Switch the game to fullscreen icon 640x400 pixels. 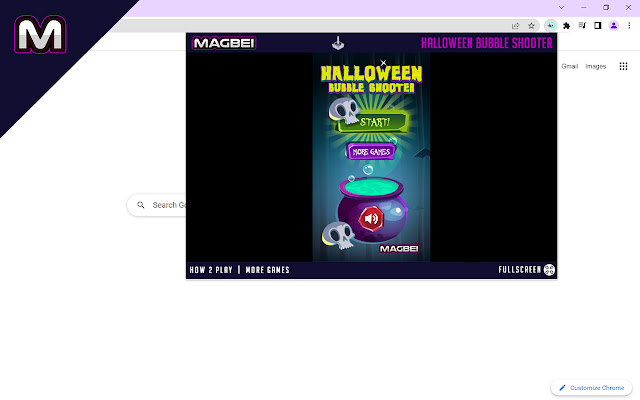coord(549,270)
